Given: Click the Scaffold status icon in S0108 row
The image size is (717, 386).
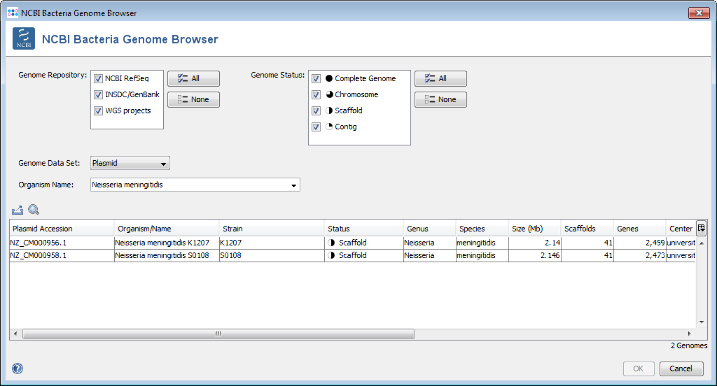Looking at the screenshot, I should coord(332,255).
